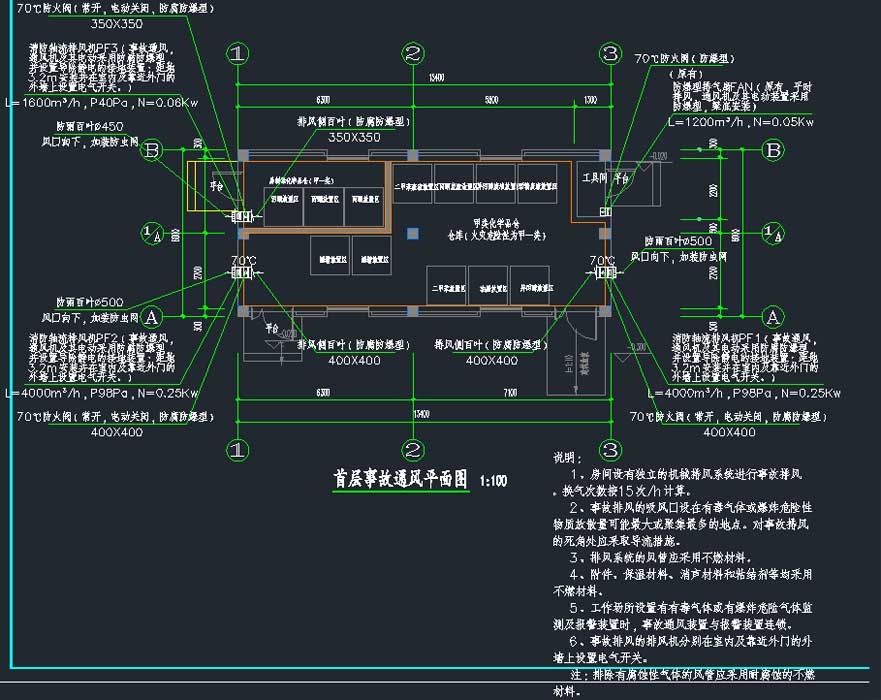
Task: Click the 甲类化学品仓 room label
Action: click(x=496, y=223)
